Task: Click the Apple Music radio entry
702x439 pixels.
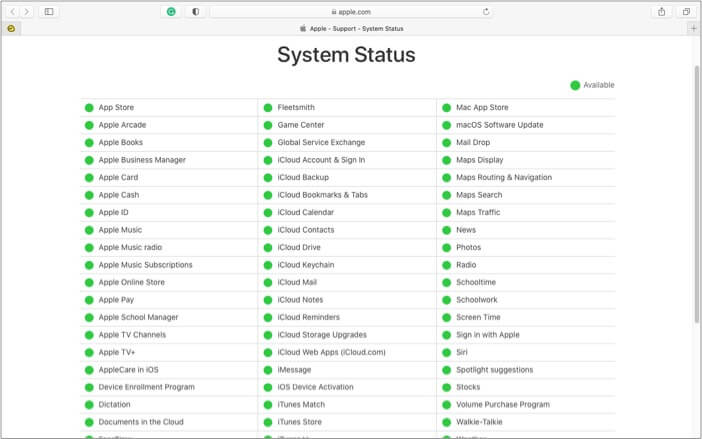Action: click(130, 247)
